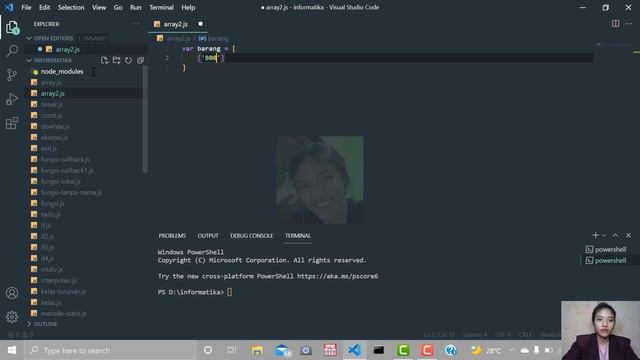Image resolution: width=640 pixels, height=360 pixels.
Task: Open the Selection menu
Action: [x=71, y=7]
